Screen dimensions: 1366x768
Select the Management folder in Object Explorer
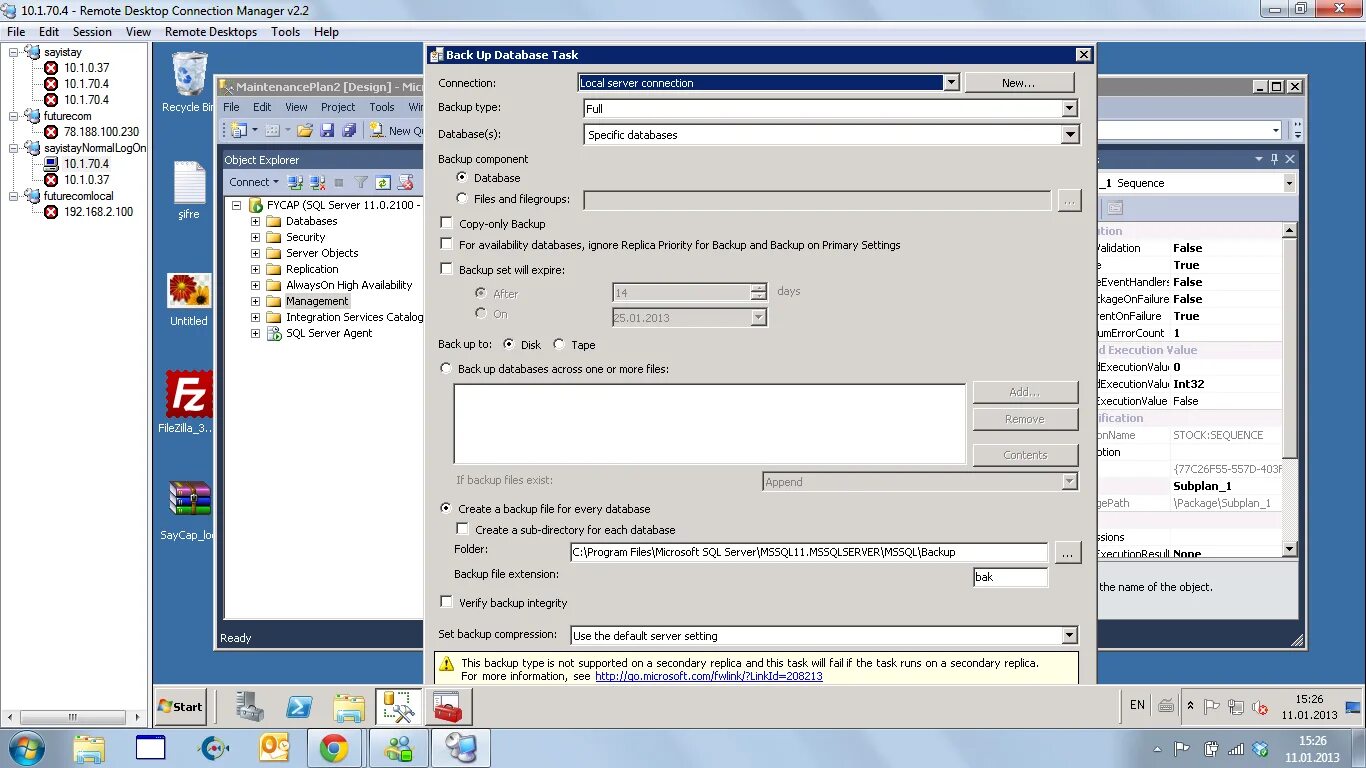(317, 301)
